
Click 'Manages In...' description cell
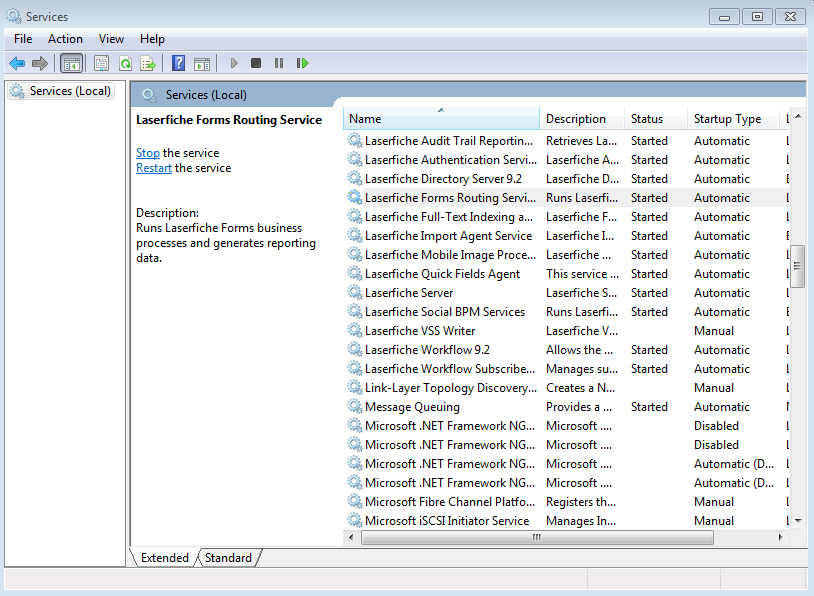pos(581,521)
